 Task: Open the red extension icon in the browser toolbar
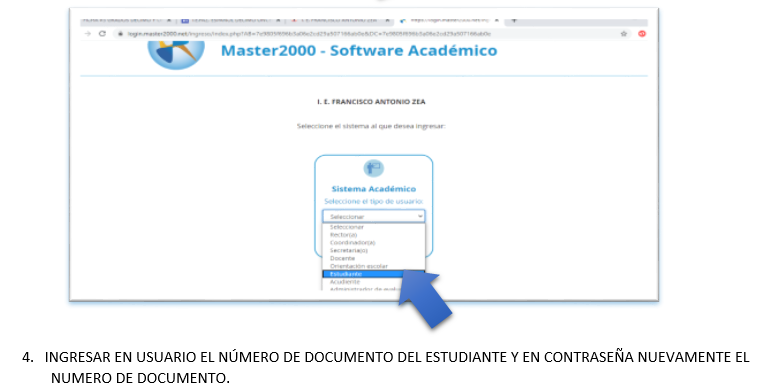[642, 34]
